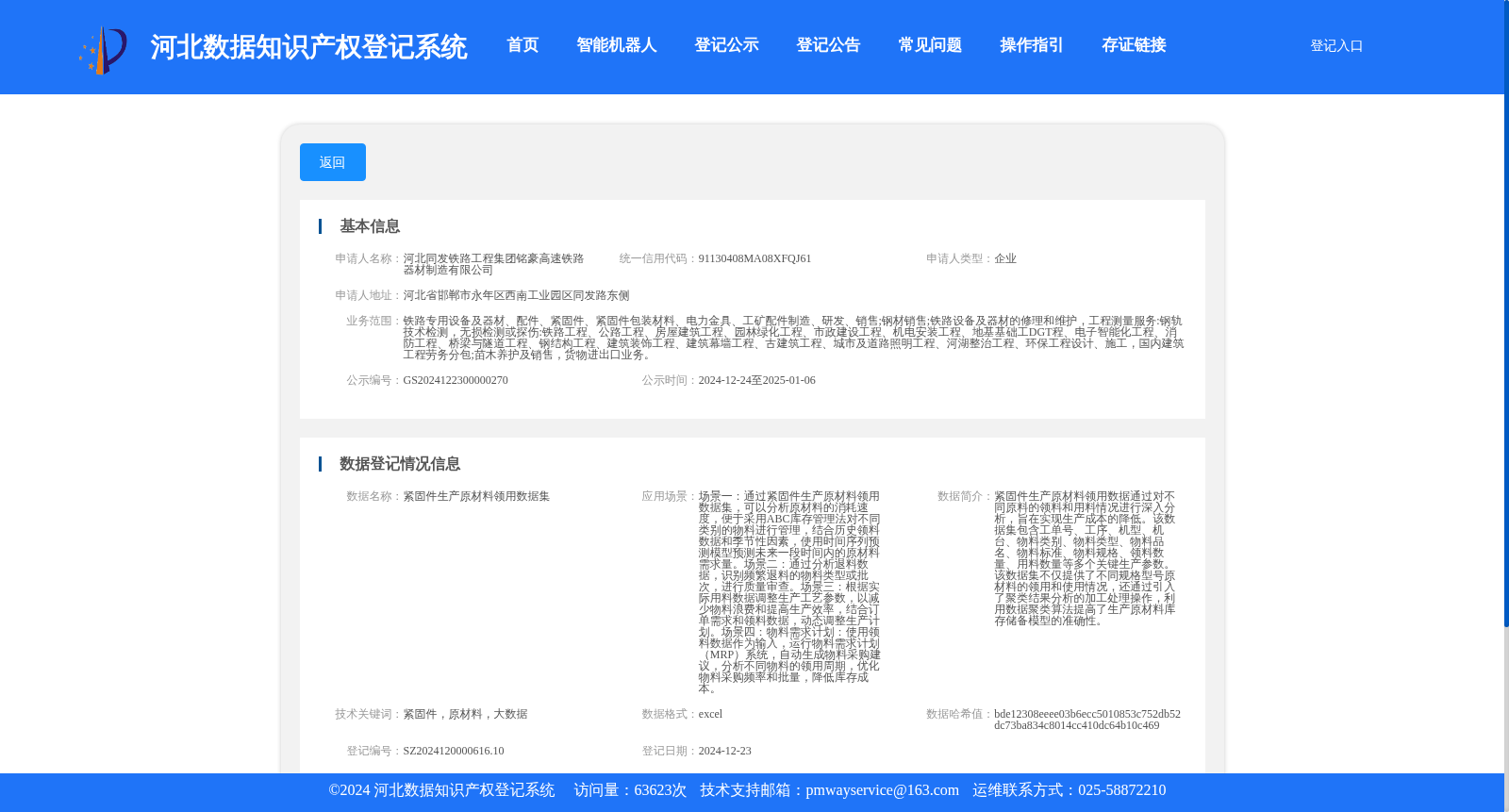1509x812 pixels.
Task: Select the registration date 2024-12-23
Action: coord(724,751)
